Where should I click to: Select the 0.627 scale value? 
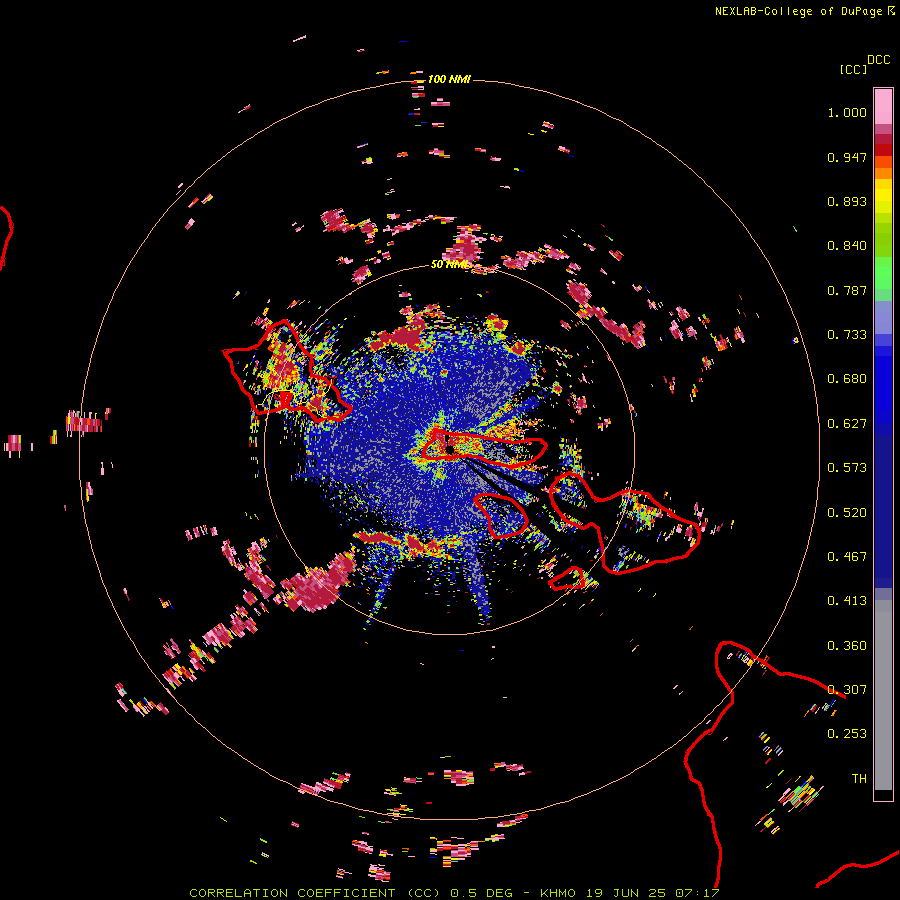click(x=847, y=424)
